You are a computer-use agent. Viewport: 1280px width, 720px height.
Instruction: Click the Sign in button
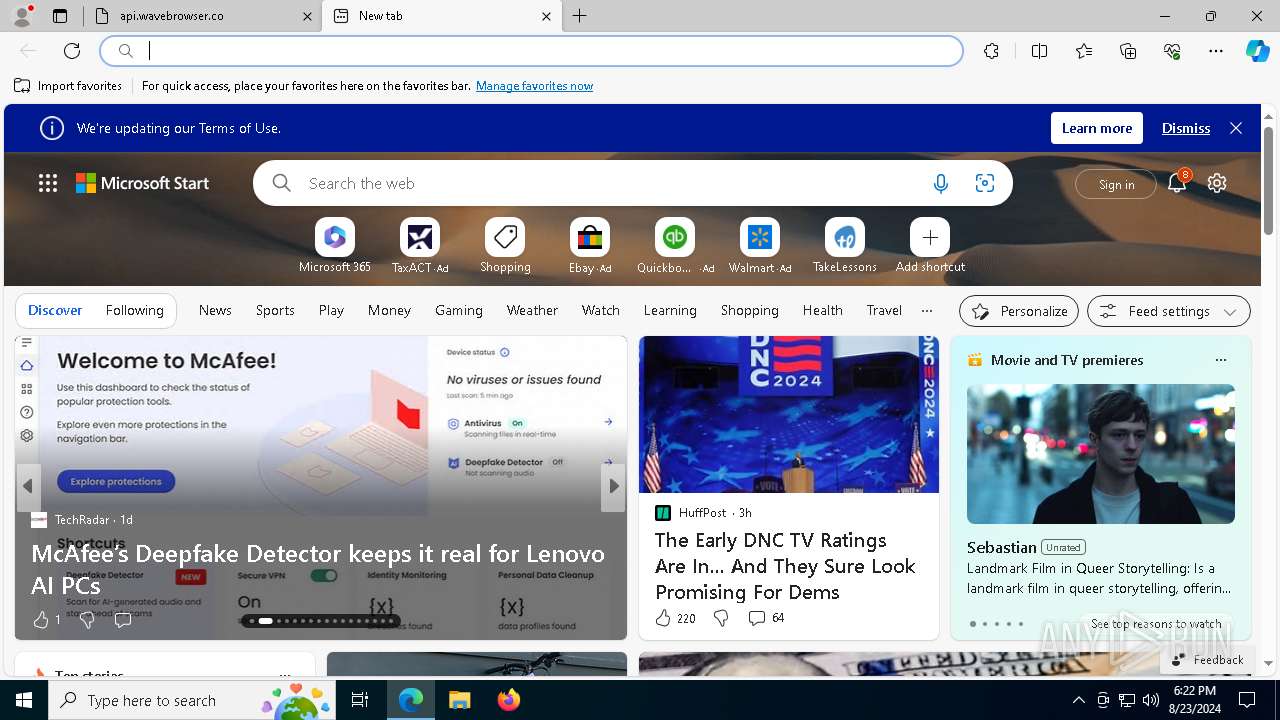(1116, 184)
